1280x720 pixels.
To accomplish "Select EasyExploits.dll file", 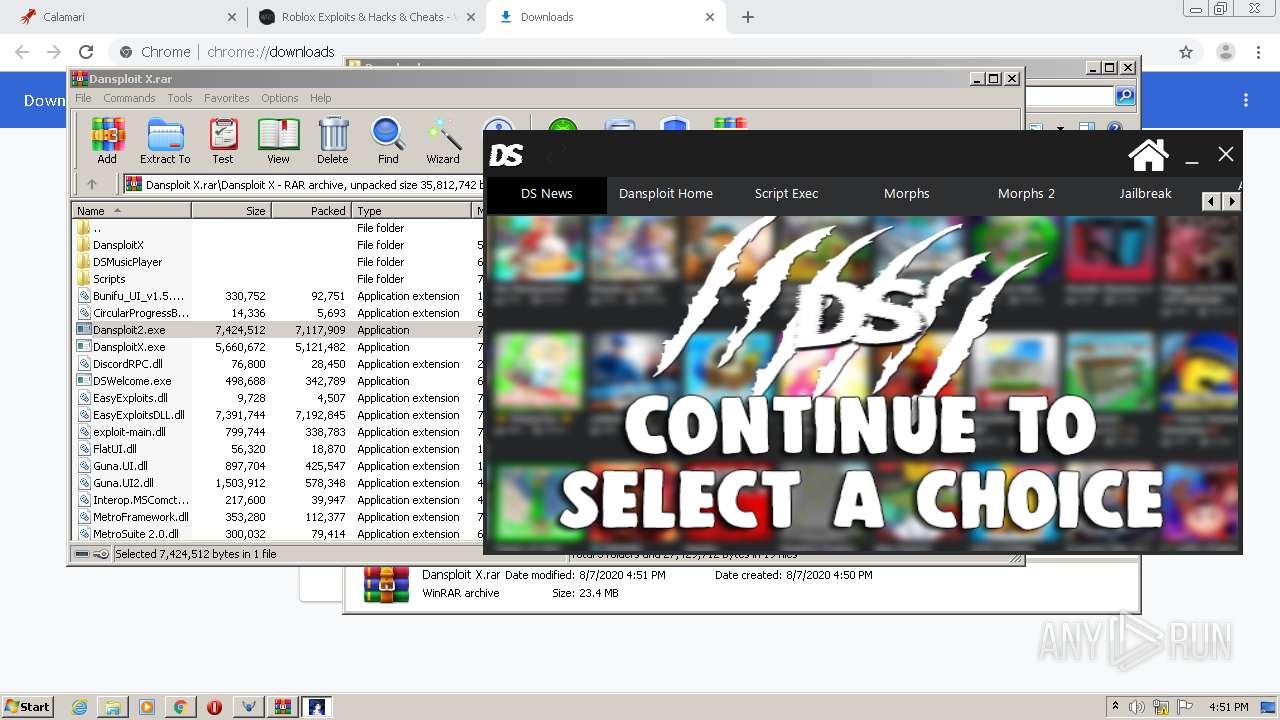I will pos(277,398).
